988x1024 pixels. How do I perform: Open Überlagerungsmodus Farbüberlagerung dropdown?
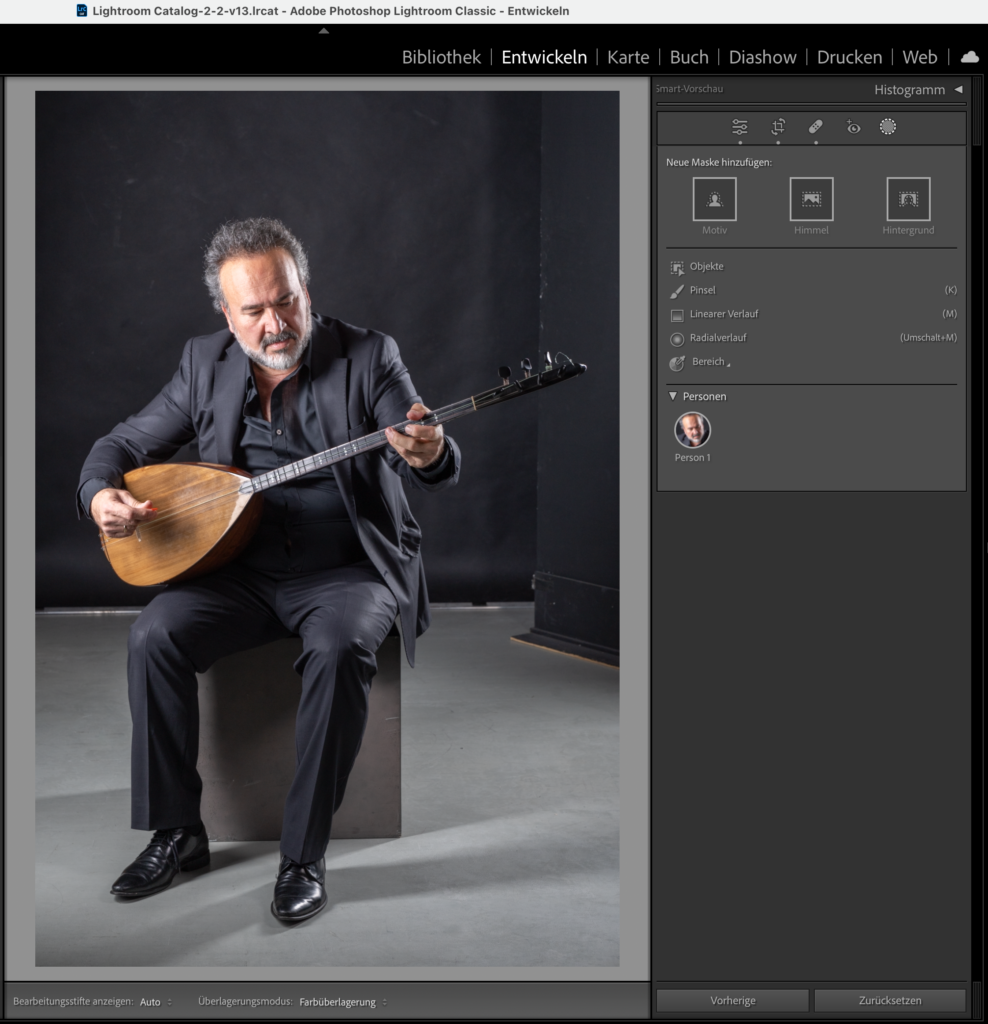coord(343,1002)
